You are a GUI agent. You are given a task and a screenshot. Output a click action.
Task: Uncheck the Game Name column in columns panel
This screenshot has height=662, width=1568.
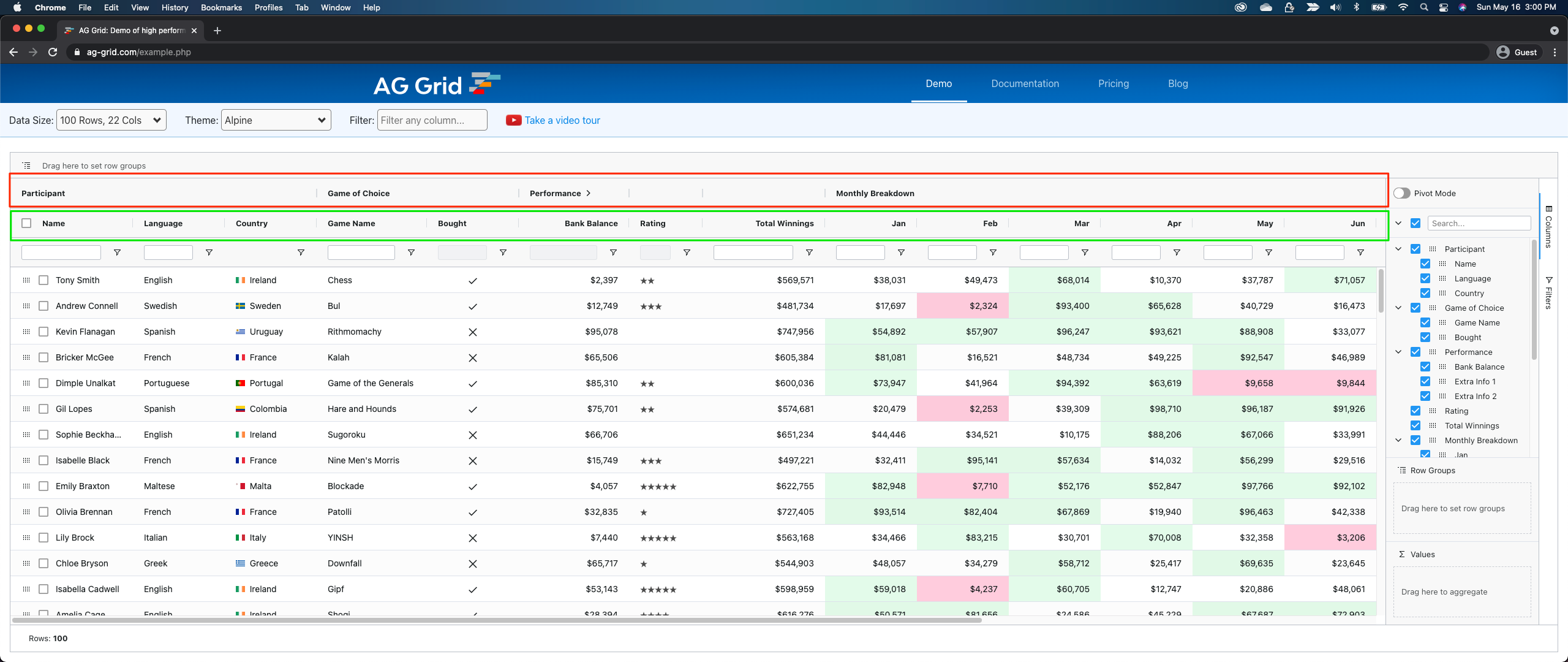click(x=1425, y=322)
